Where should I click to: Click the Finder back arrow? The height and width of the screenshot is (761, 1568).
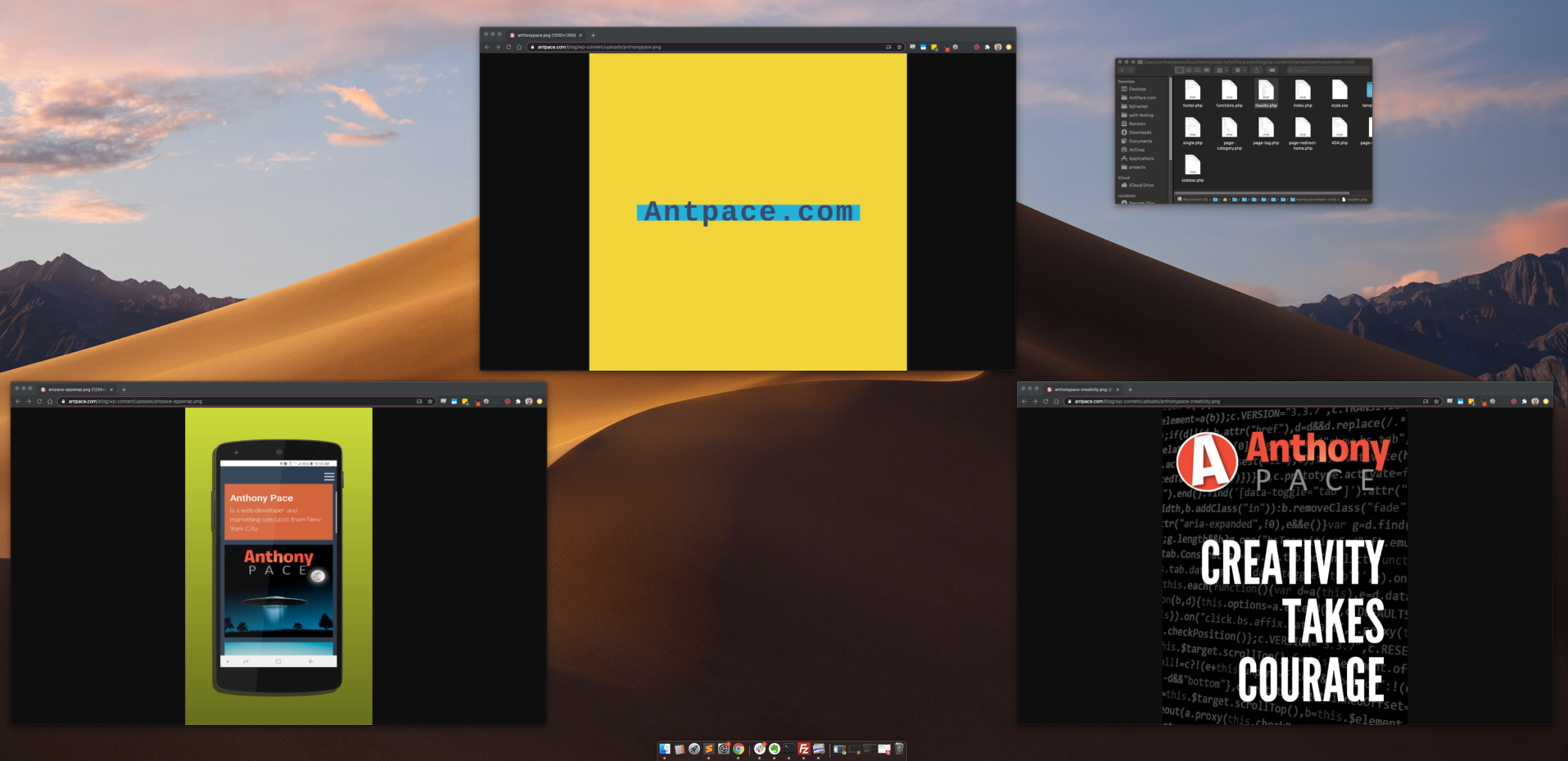pos(1122,70)
